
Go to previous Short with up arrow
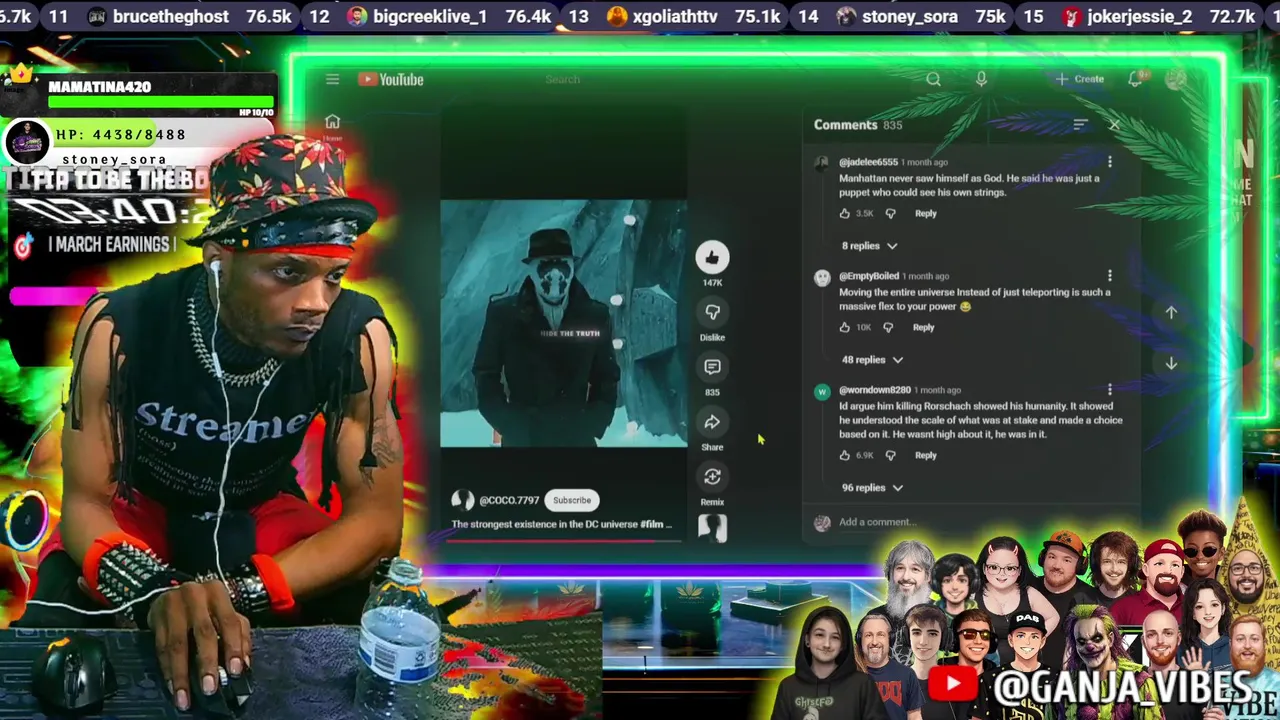click(x=1171, y=312)
